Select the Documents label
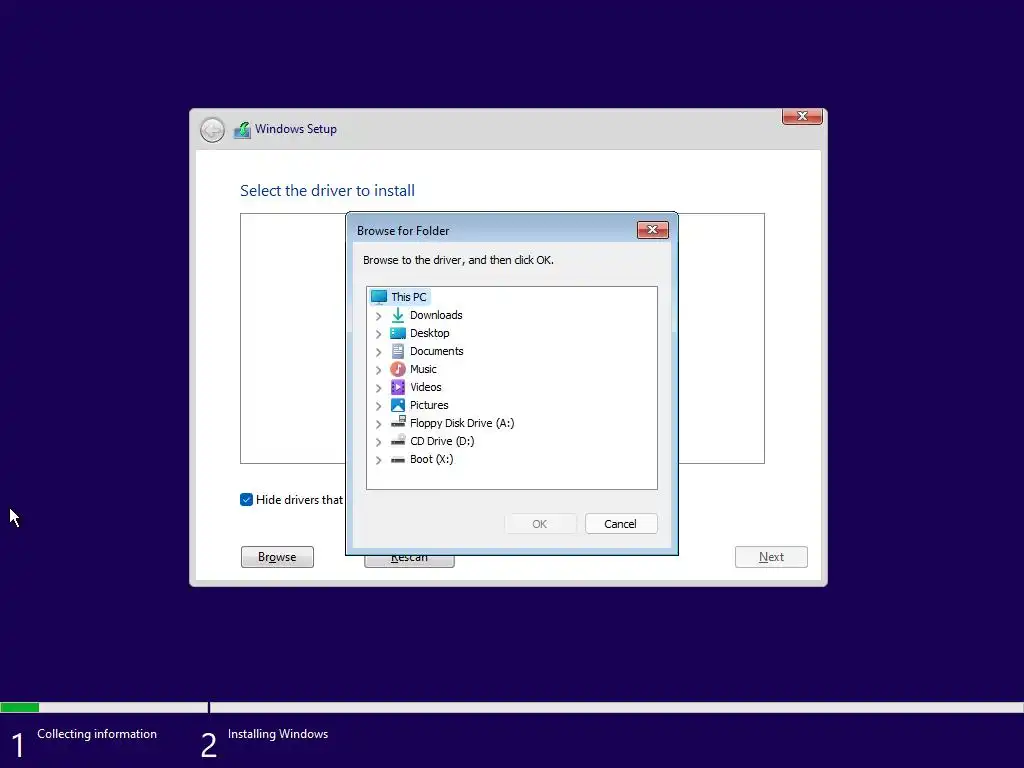1024x768 pixels. pos(436,351)
